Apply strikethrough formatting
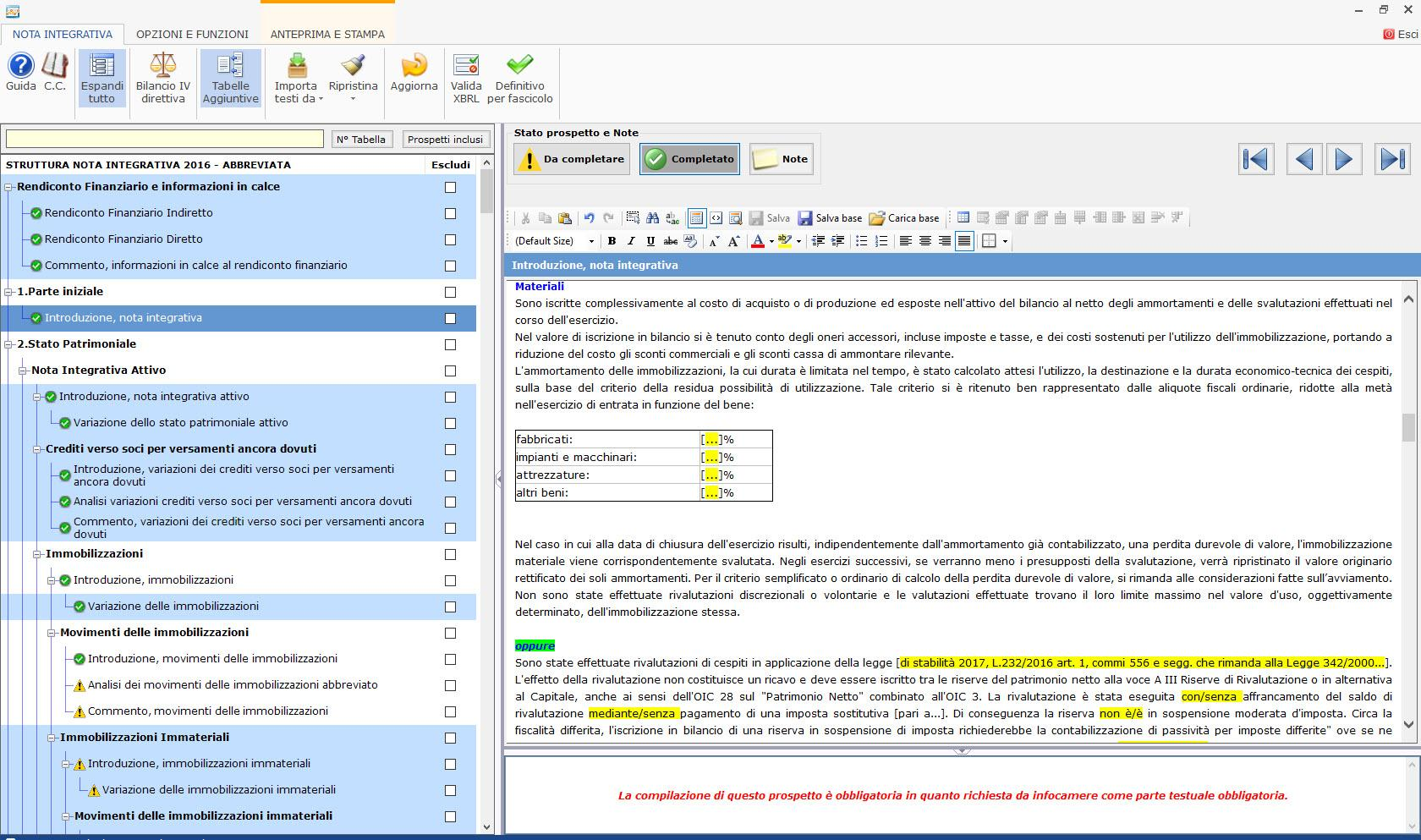 [670, 241]
